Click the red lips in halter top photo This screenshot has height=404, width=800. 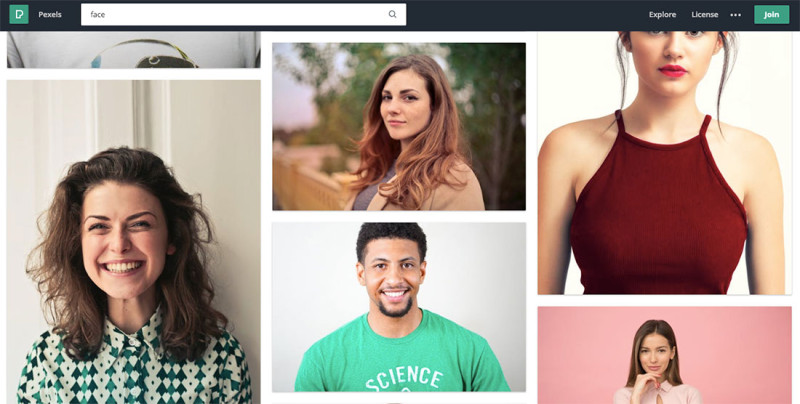point(672,70)
